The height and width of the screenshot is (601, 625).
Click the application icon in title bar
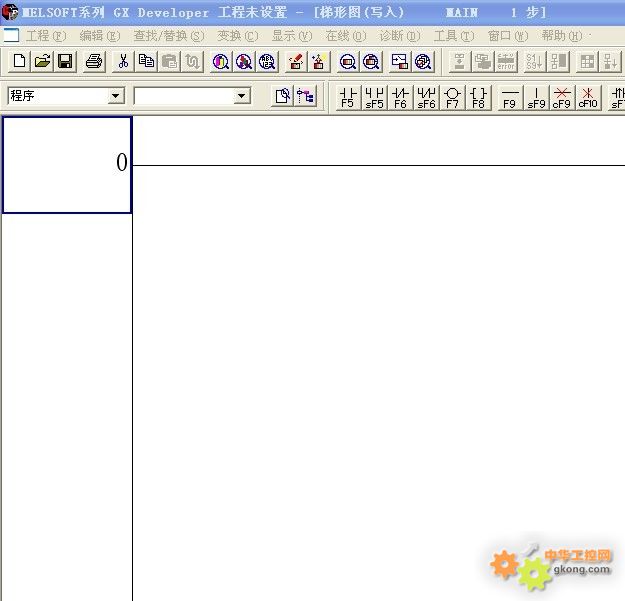coord(10,12)
